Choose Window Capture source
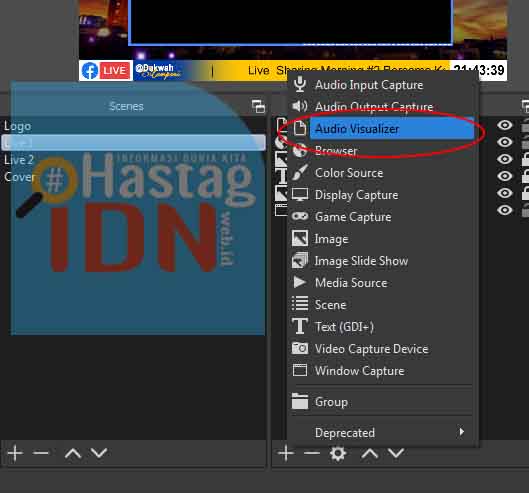Screen dimensions: 529x493 tap(359, 371)
